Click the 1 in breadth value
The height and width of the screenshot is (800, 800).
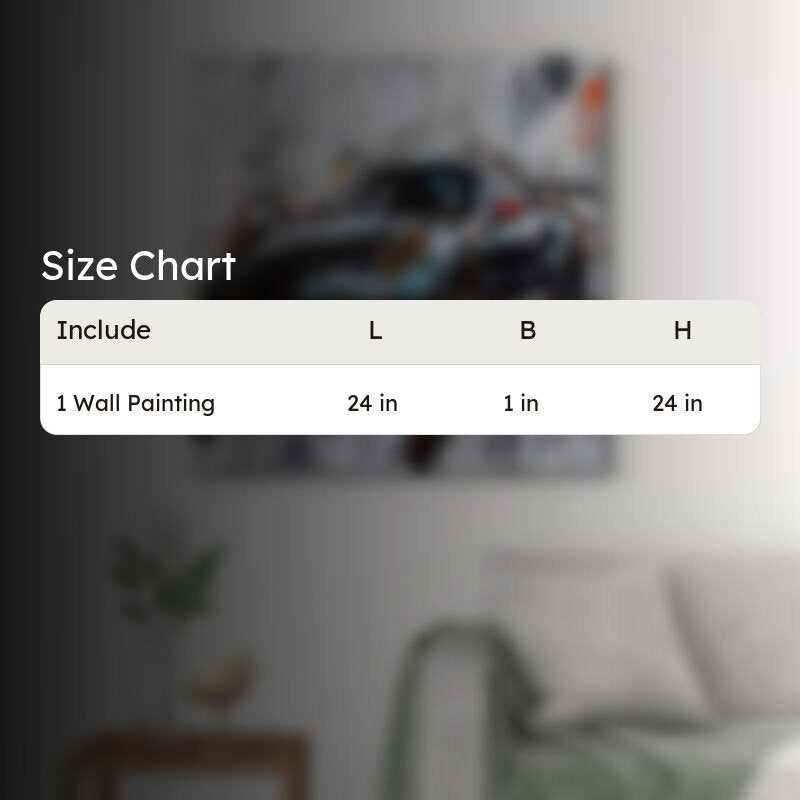pos(521,404)
